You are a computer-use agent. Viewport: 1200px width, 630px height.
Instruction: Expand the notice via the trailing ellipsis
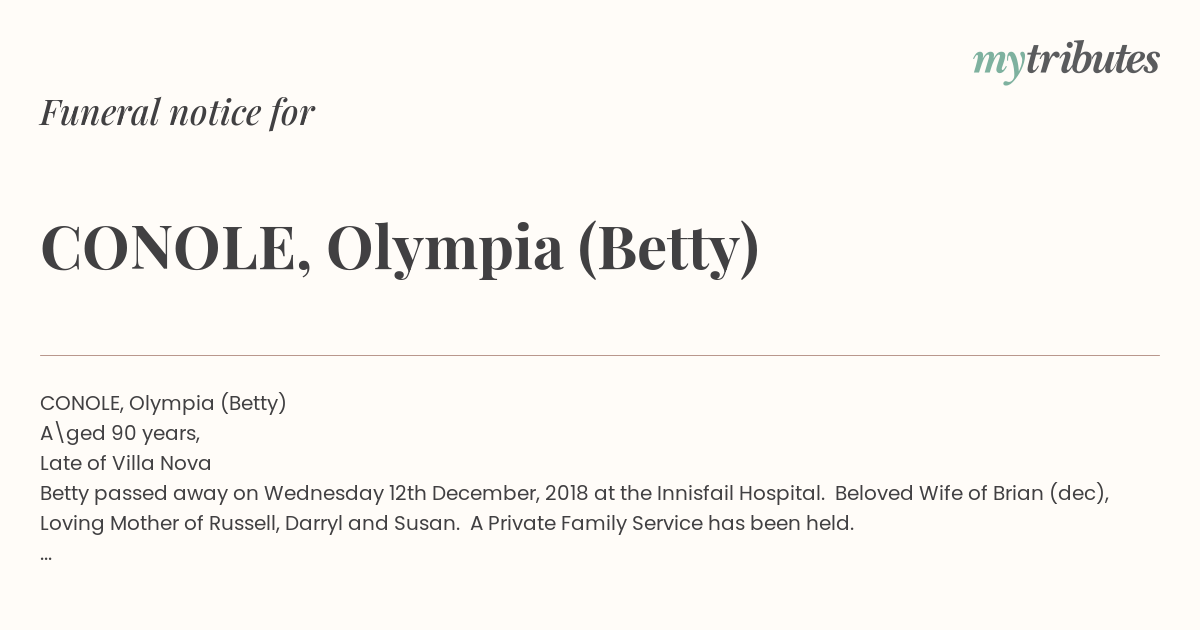pyautogui.click(x=46, y=557)
